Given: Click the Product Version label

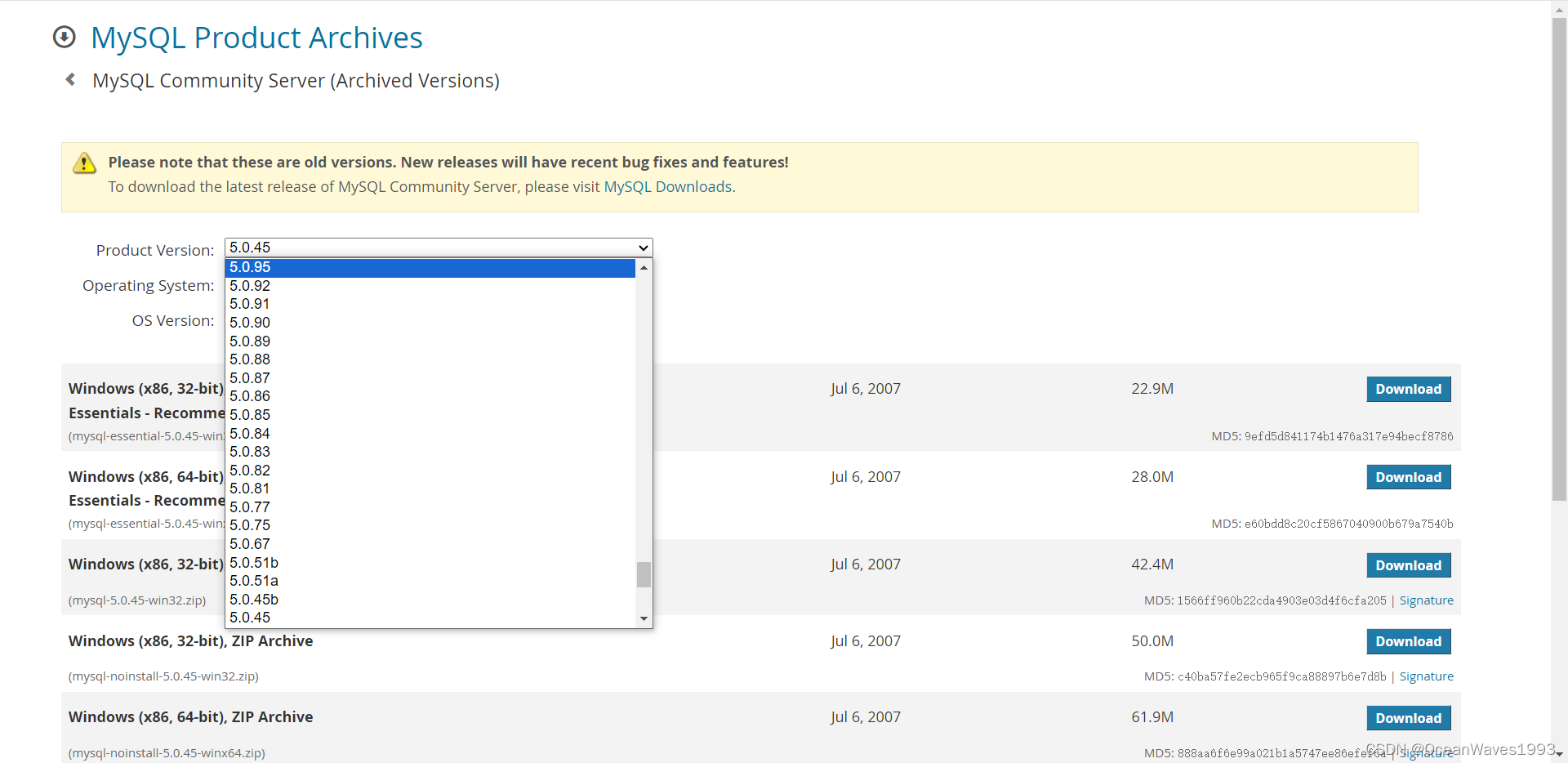Looking at the screenshot, I should pos(155,251).
